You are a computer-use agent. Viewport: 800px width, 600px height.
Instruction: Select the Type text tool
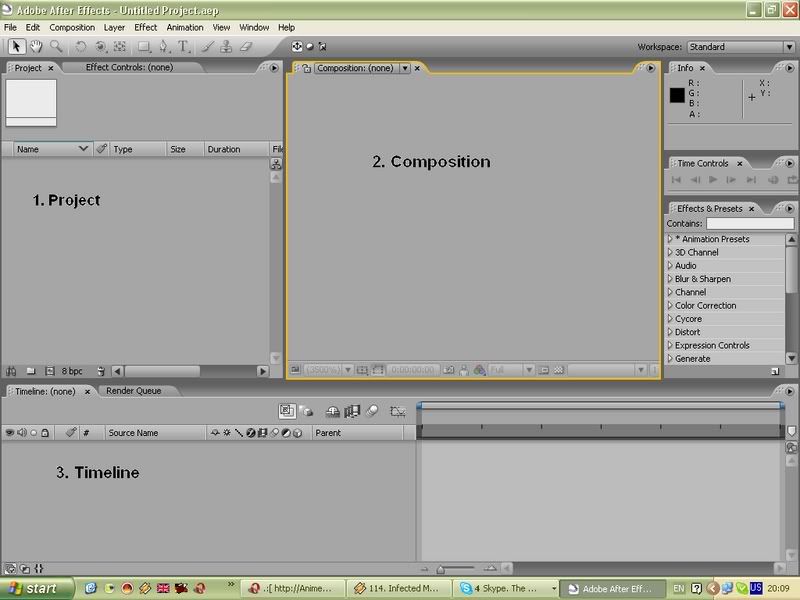coord(183,47)
